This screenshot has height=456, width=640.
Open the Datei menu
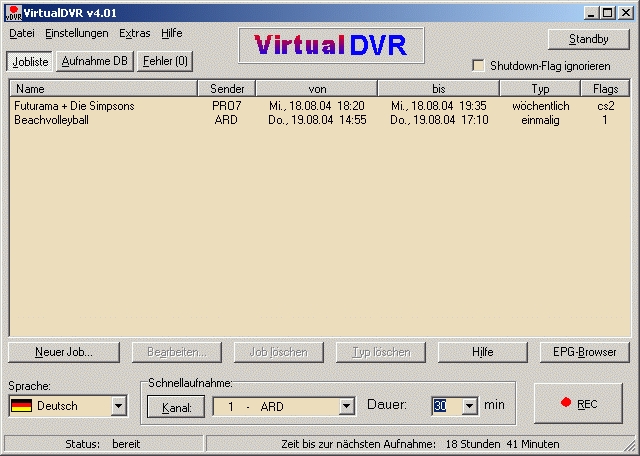(x=21, y=33)
